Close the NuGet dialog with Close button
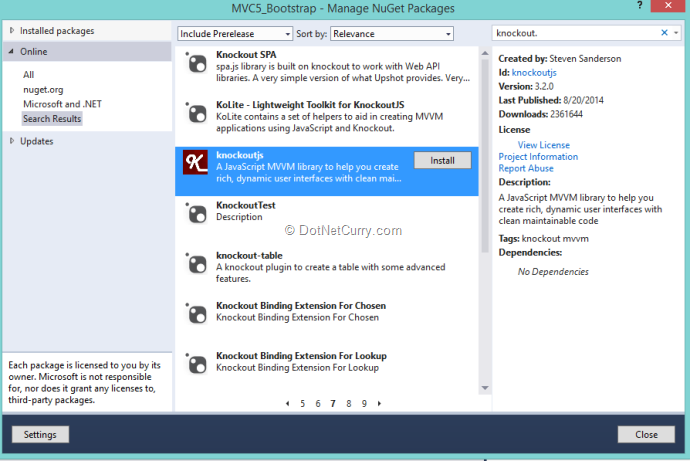690x461 pixels. tap(646, 435)
